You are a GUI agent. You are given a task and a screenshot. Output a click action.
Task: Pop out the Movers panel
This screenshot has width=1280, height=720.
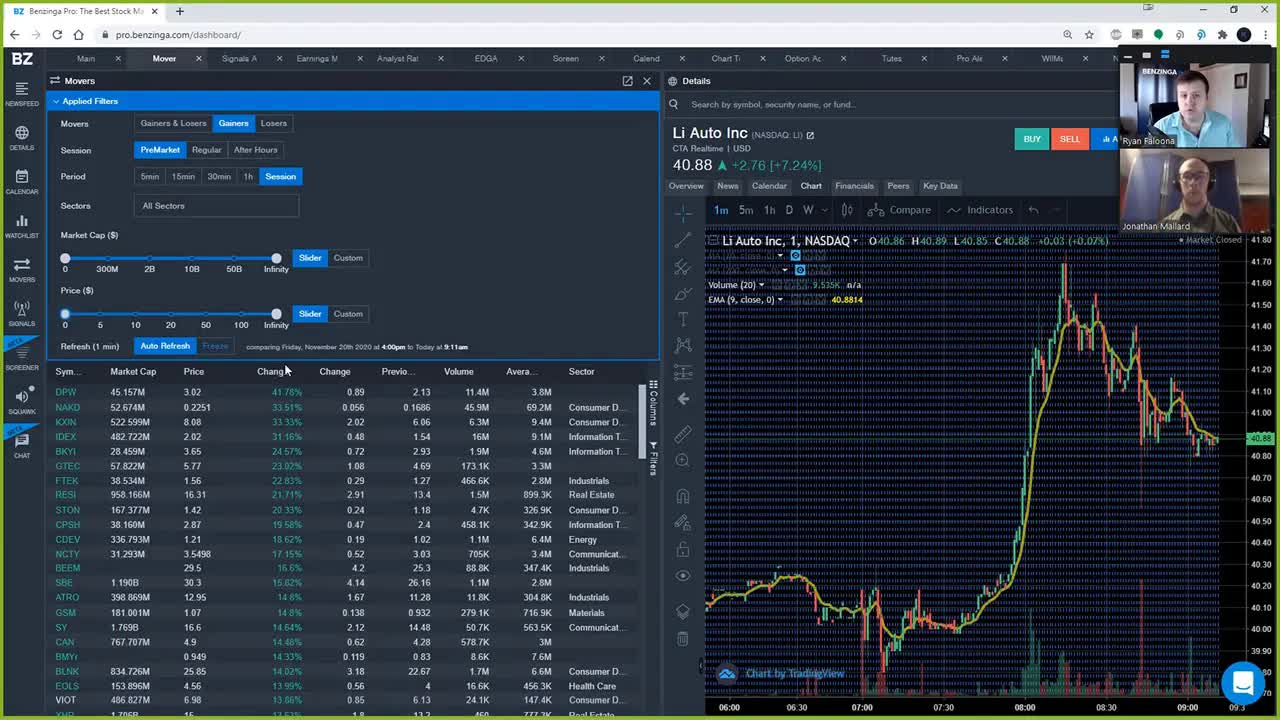[x=627, y=81]
